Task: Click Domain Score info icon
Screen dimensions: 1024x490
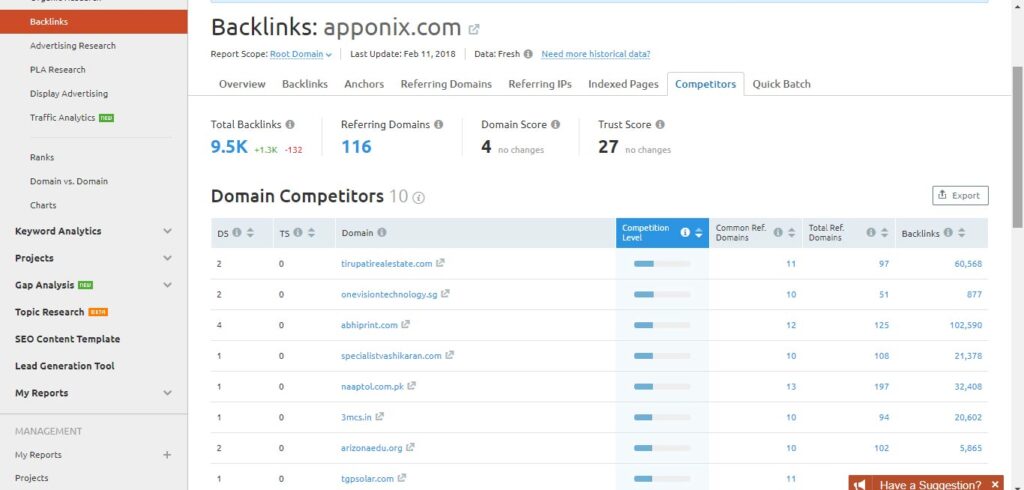Action: pyautogui.click(x=555, y=124)
